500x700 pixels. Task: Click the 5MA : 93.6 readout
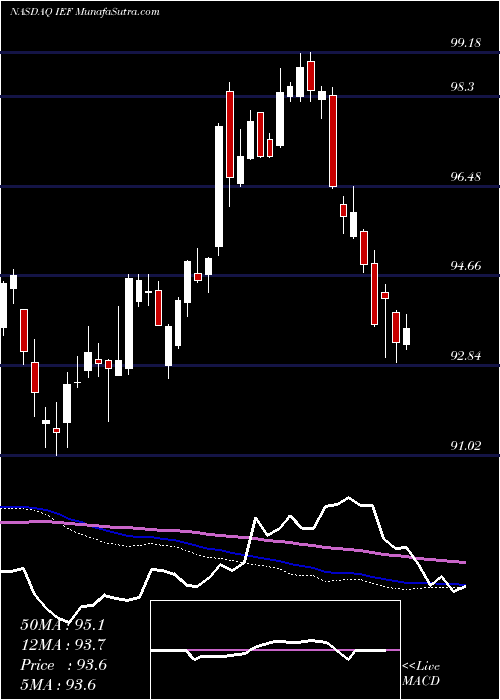pyautogui.click(x=58, y=685)
